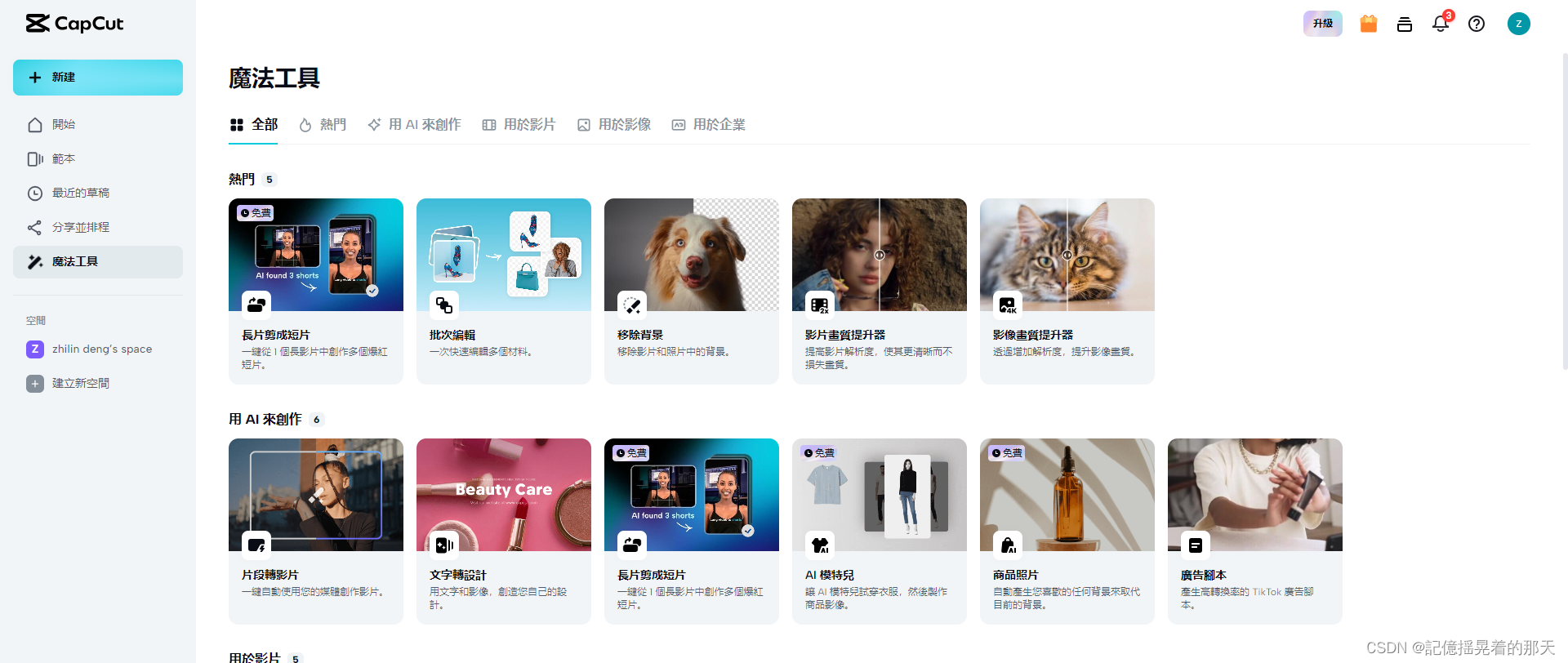Open the 批次編輯 thumbnail

[504, 255]
